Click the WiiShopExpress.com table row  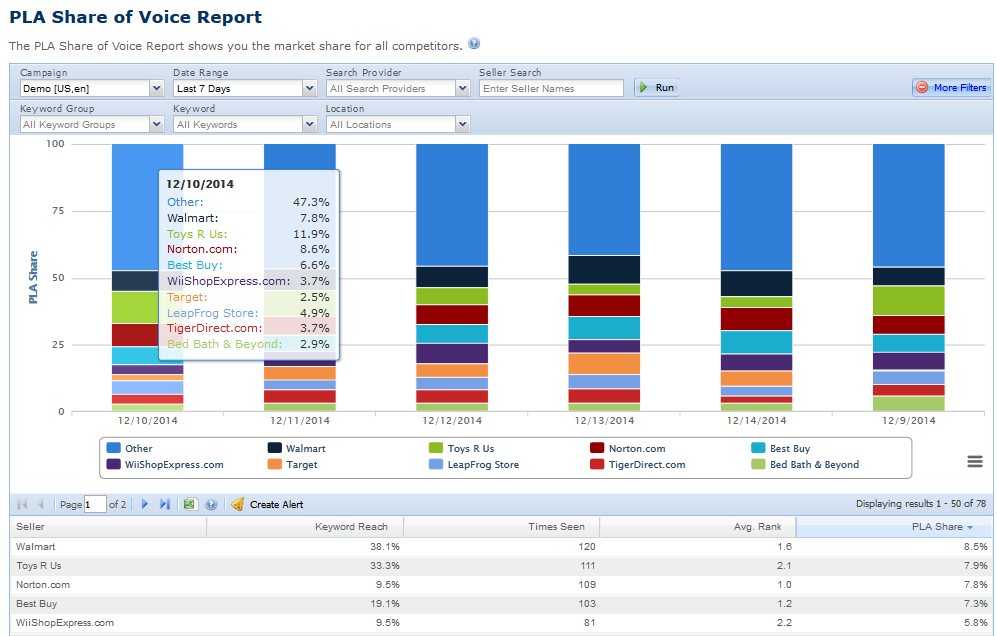502,623
